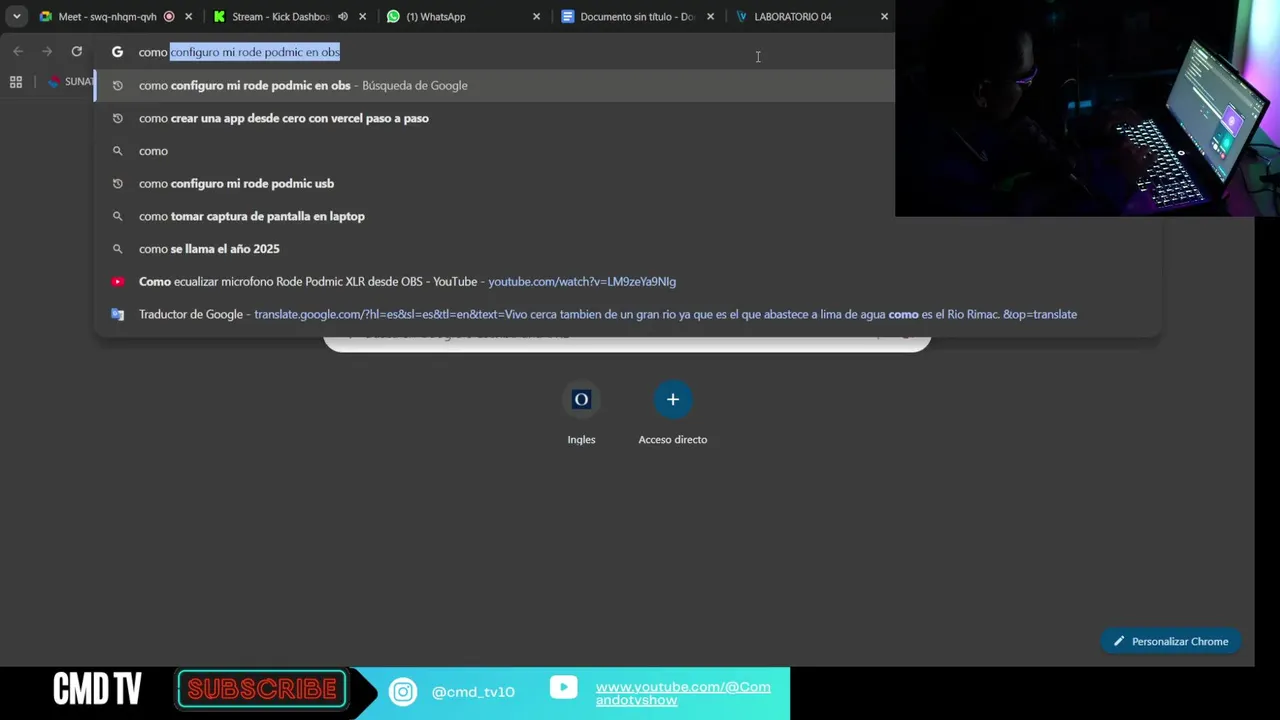Click magnifier icon of captura de pantalla suggestion
This screenshot has height=720, width=1280.
click(117, 216)
